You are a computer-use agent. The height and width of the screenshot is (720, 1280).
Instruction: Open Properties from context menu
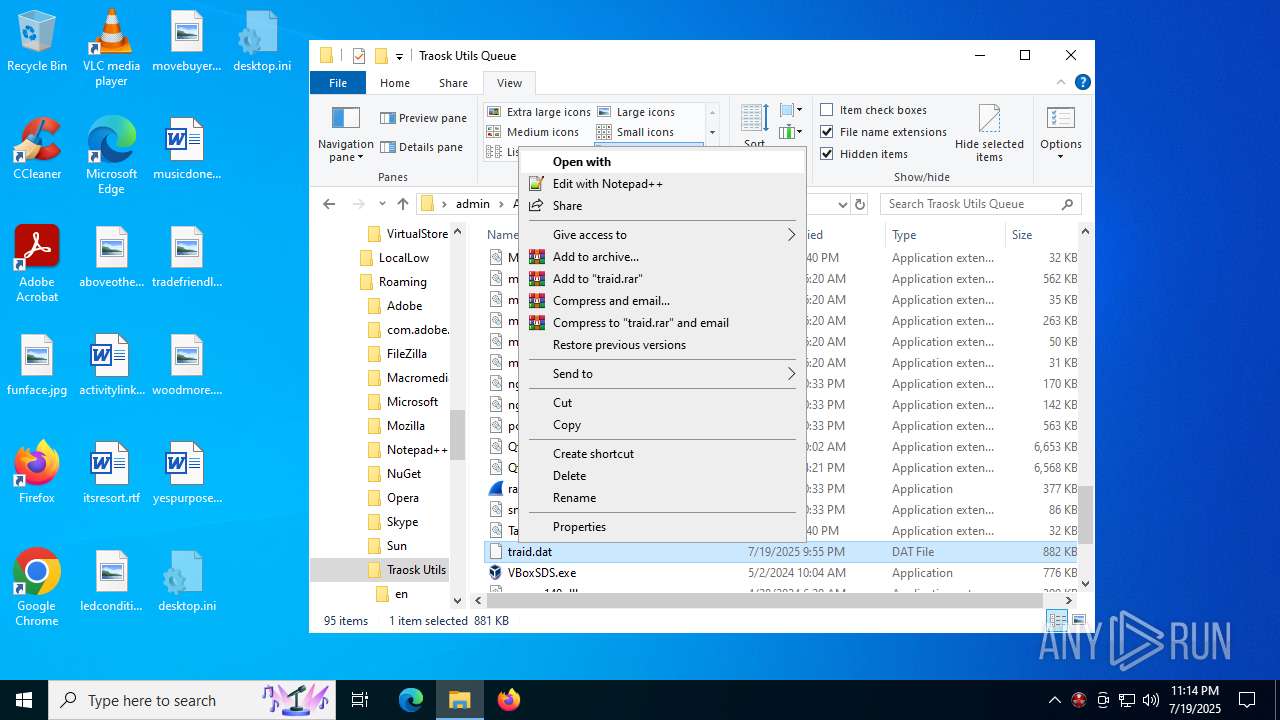click(664, 527)
